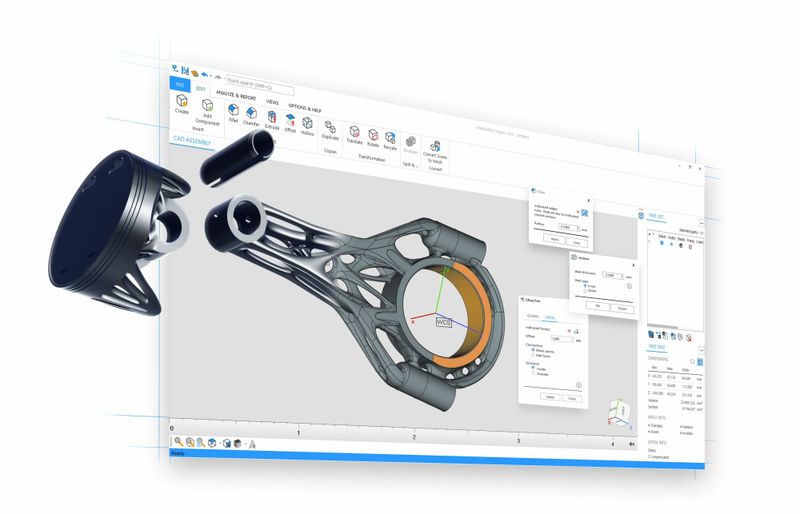800x514 pixels.
Task: Click Close in the Fillet dialog
Action: click(x=577, y=242)
